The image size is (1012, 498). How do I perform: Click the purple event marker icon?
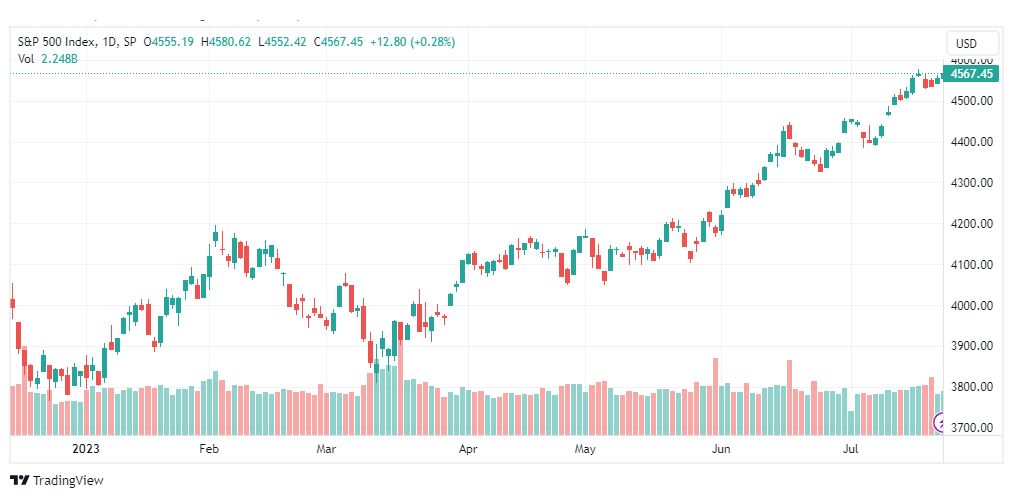coord(940,423)
